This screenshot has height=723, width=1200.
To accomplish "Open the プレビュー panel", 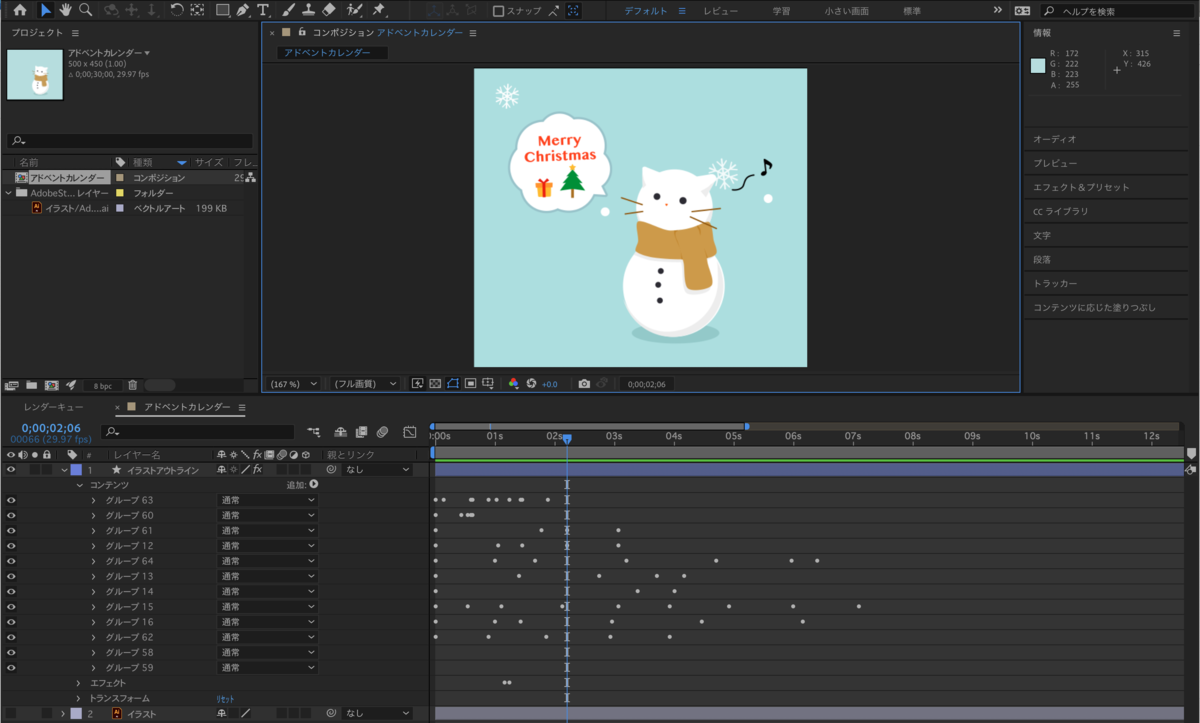I will (1055, 163).
